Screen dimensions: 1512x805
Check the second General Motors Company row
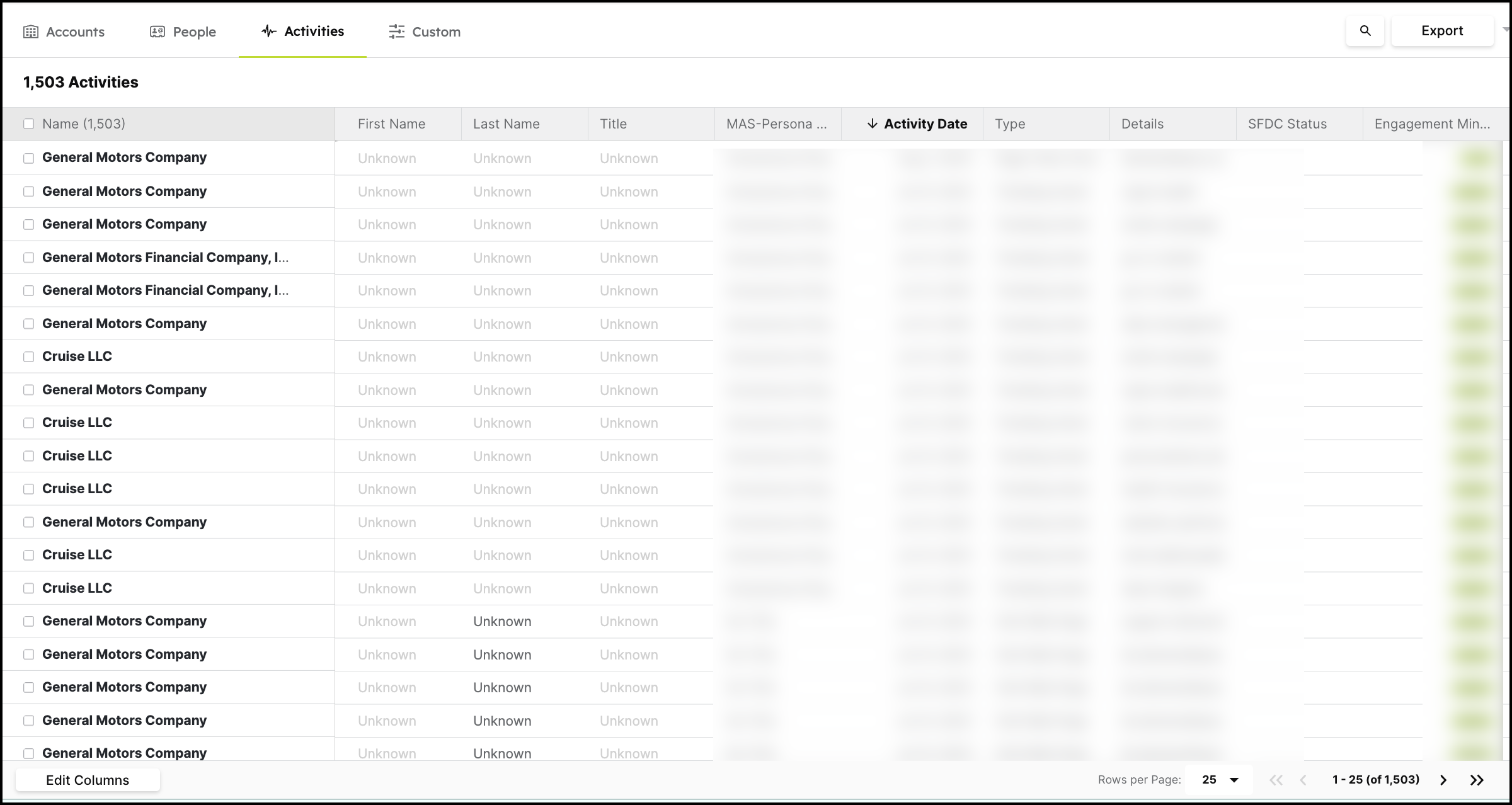(x=28, y=191)
